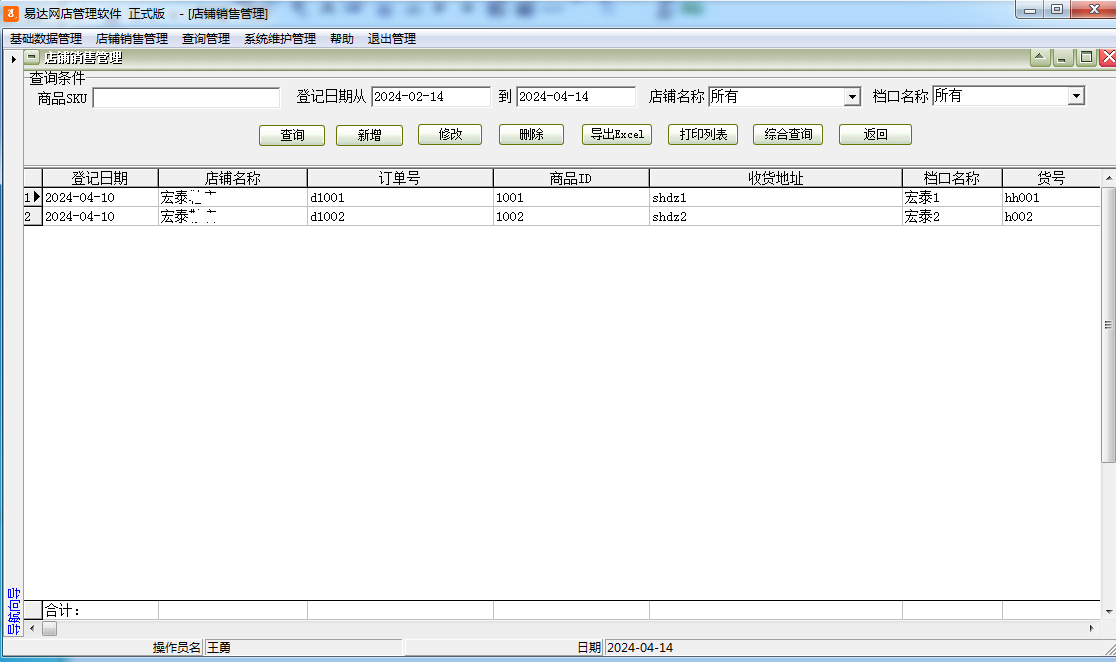Click vertical scrollbar up arrow
This screenshot has height=662, width=1116.
1108,177
